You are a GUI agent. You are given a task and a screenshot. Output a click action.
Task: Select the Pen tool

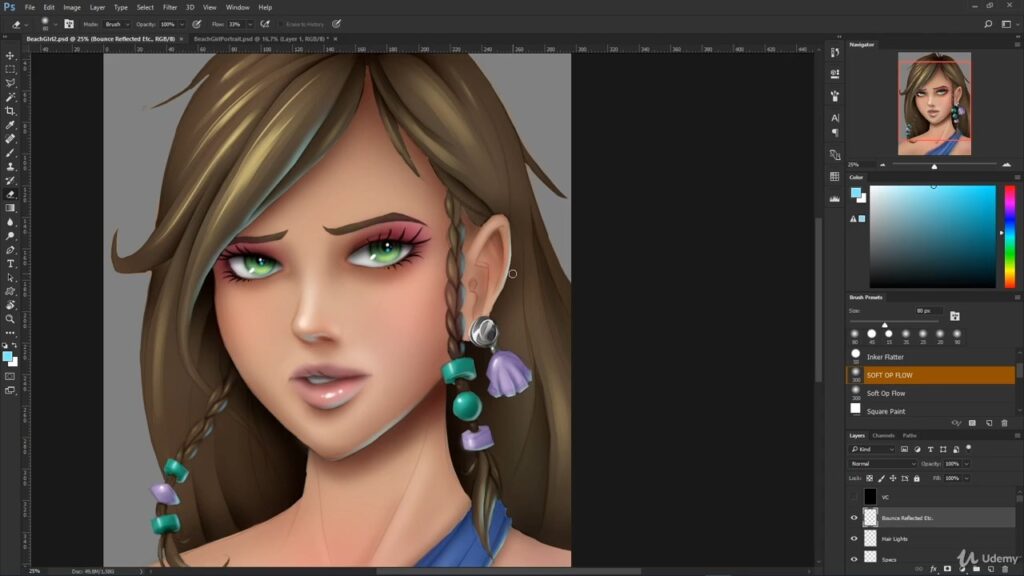[10, 250]
